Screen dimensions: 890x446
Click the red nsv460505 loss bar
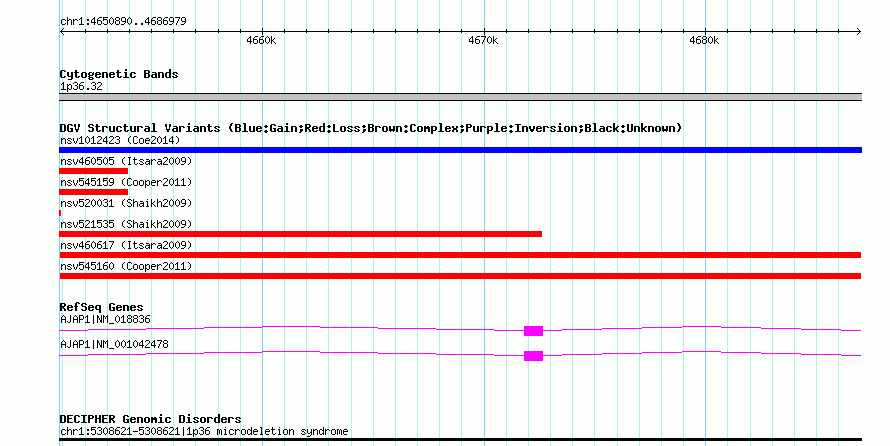(94, 171)
